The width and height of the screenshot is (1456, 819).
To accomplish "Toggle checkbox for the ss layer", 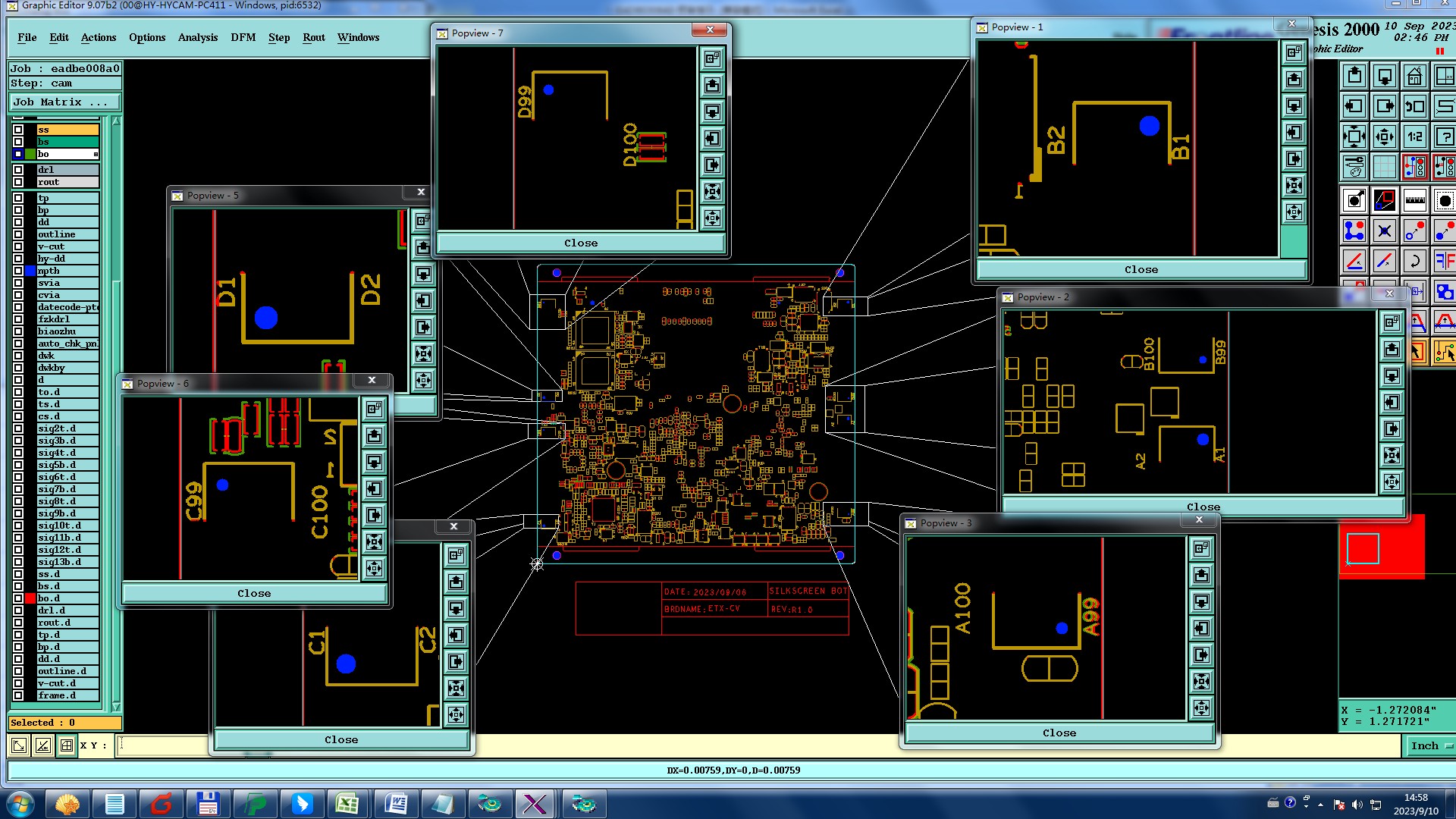I will (x=18, y=130).
